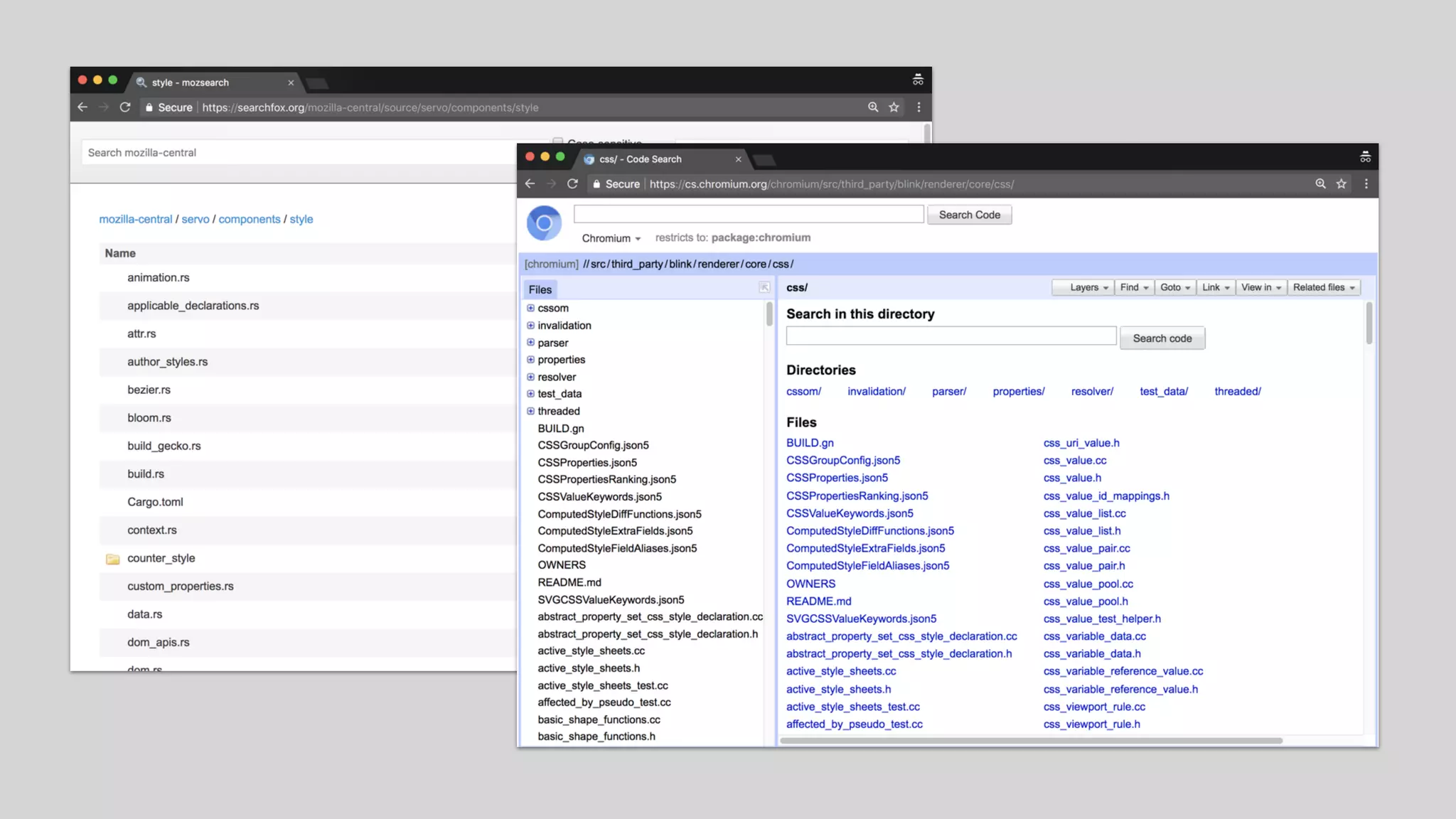Click the main Code Search input field
This screenshot has width=1456, height=819.
pyautogui.click(x=749, y=214)
